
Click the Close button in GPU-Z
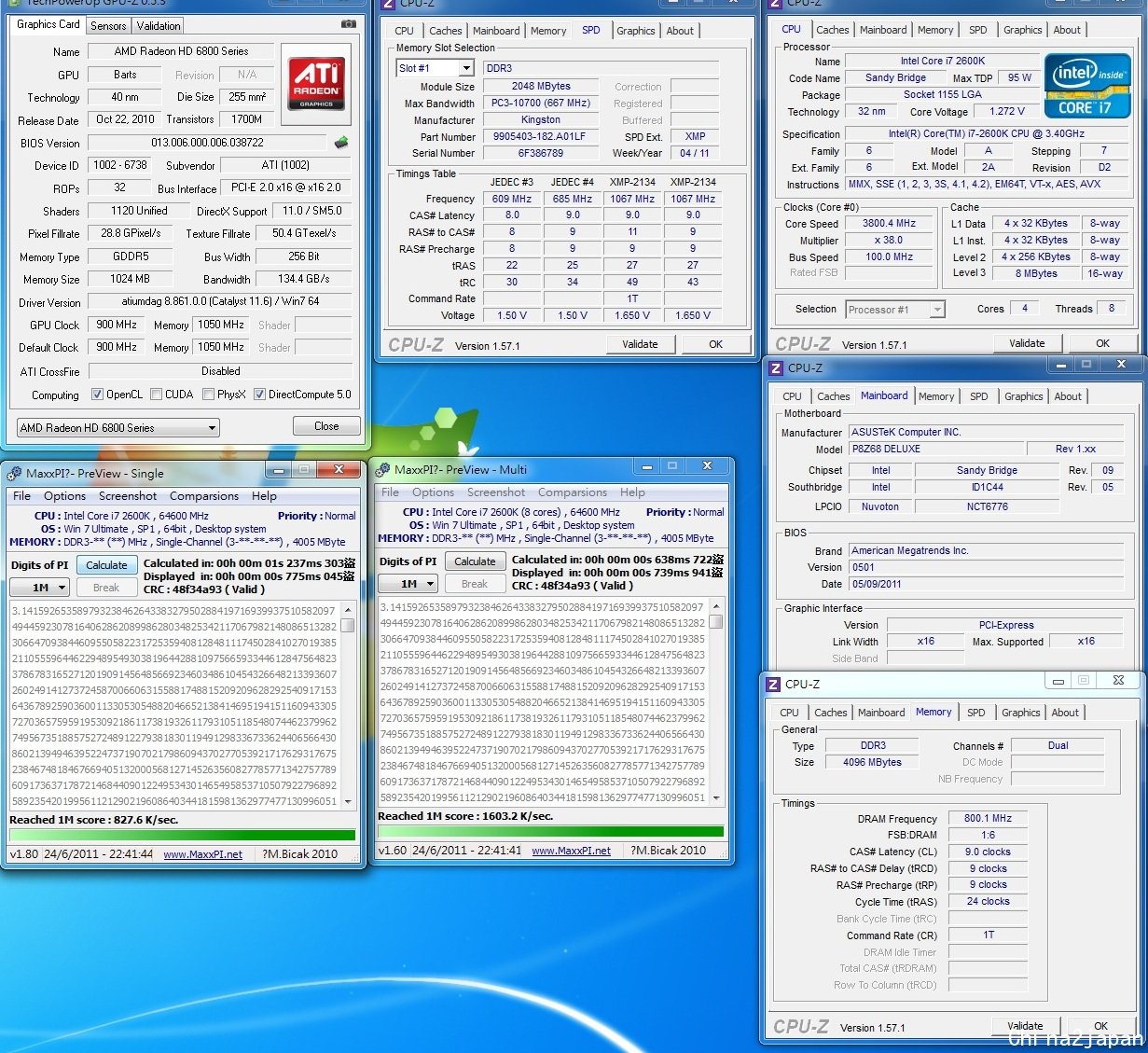(326, 426)
